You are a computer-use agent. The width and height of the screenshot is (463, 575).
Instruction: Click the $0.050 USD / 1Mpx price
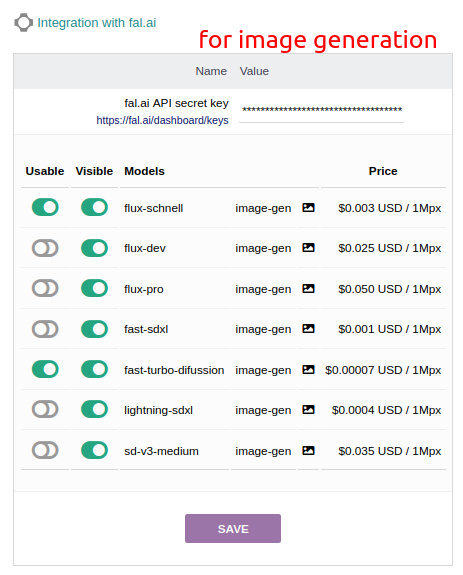point(390,289)
